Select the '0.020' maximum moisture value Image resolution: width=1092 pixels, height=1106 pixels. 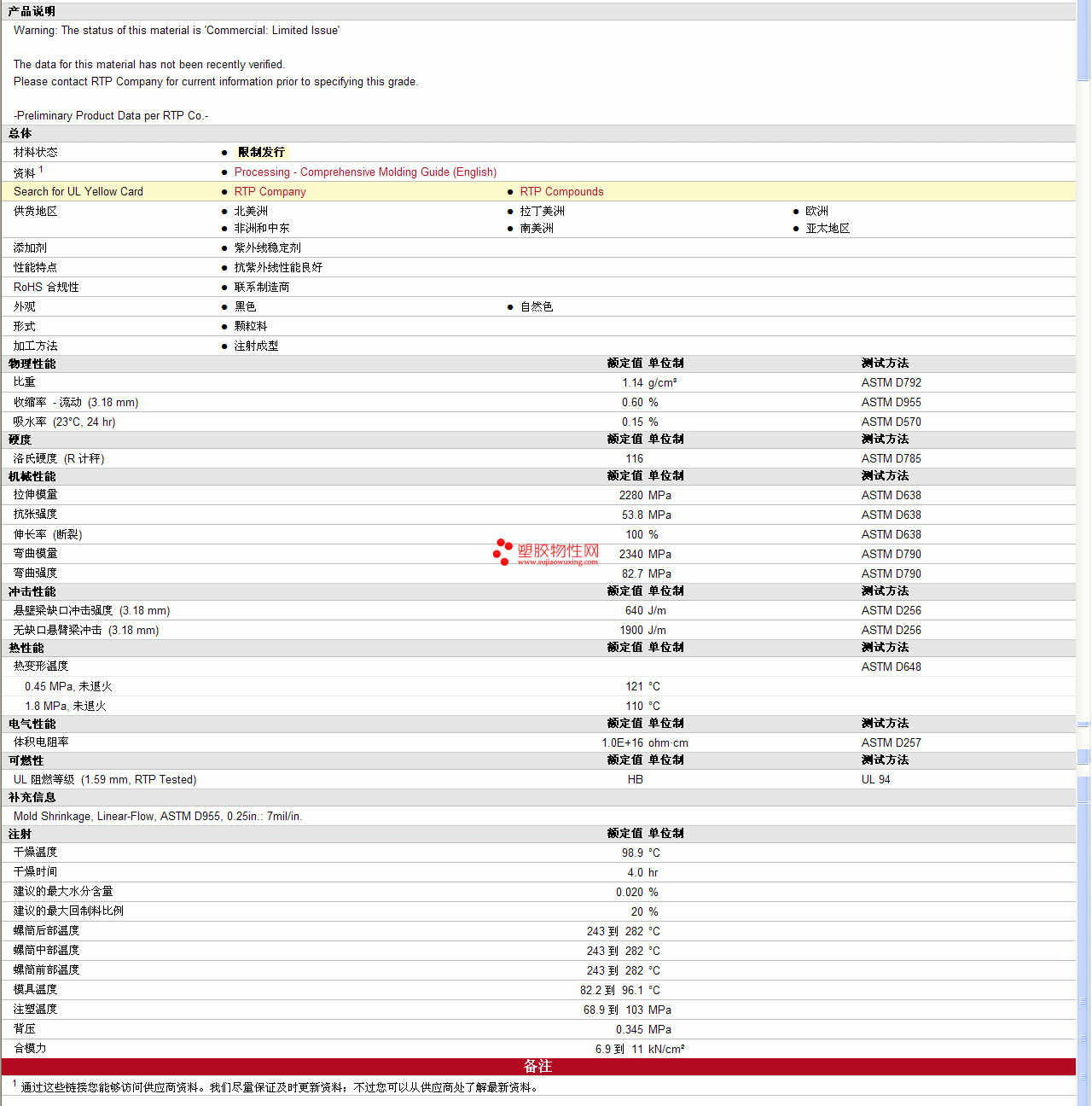630,893
